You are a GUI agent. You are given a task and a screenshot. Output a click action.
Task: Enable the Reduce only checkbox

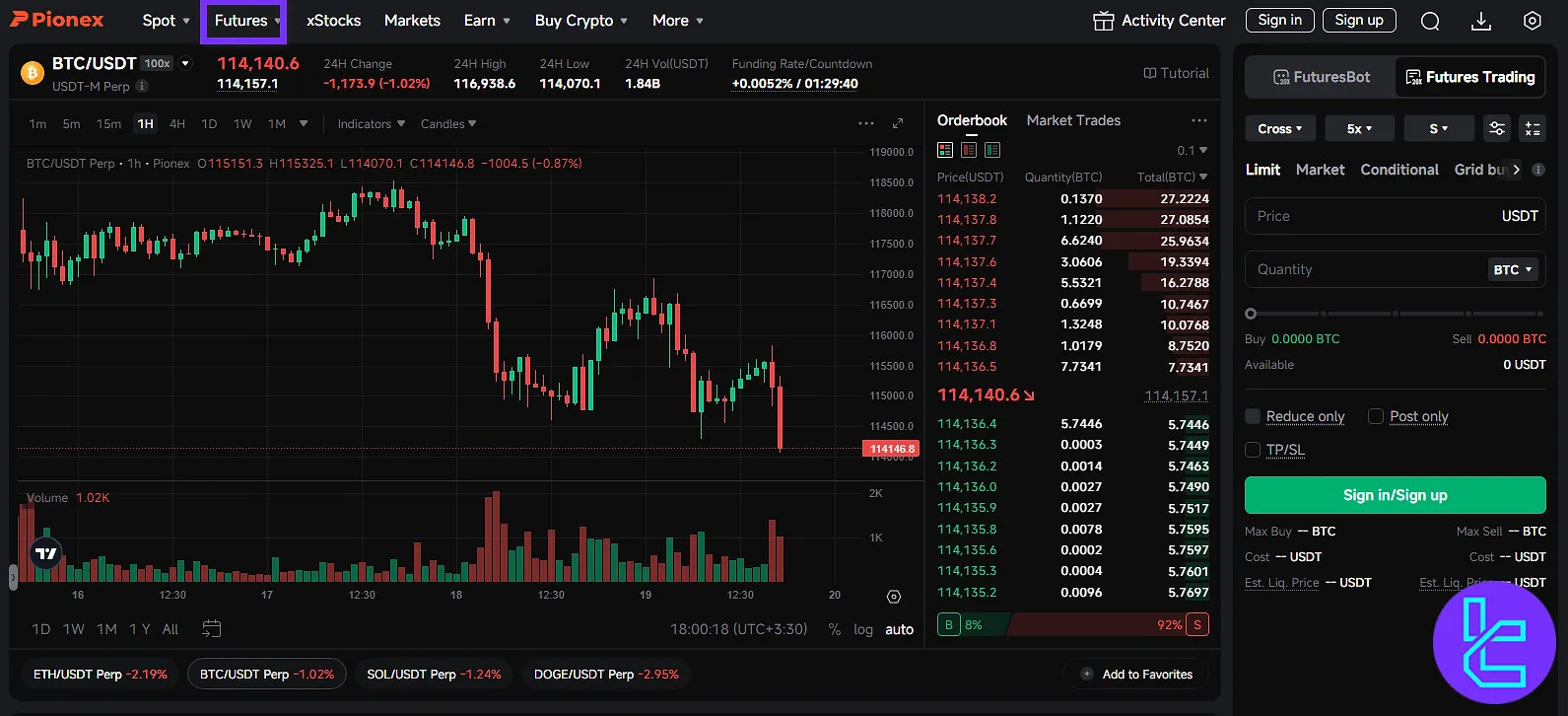click(x=1253, y=416)
